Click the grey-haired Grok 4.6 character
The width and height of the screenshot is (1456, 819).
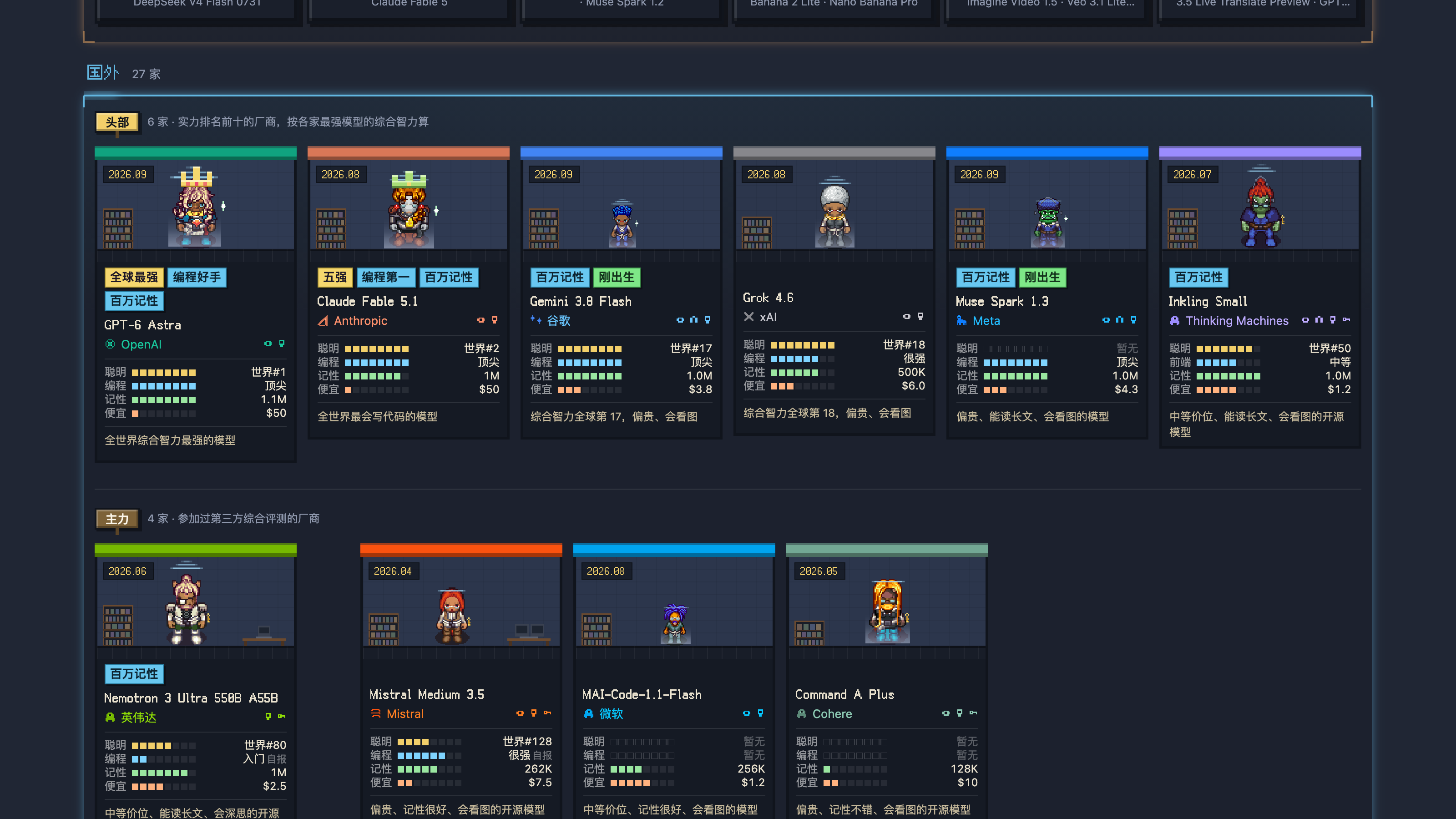834,214
